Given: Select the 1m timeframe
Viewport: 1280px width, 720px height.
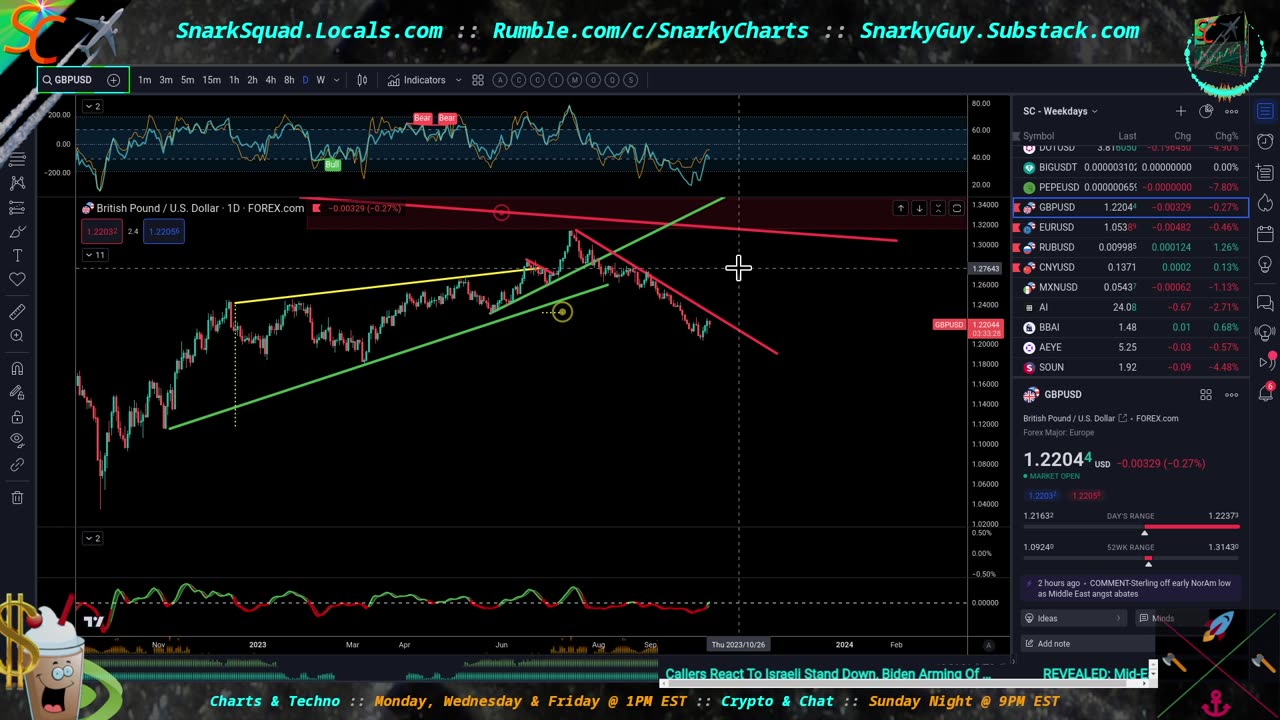Looking at the screenshot, I should [144, 80].
